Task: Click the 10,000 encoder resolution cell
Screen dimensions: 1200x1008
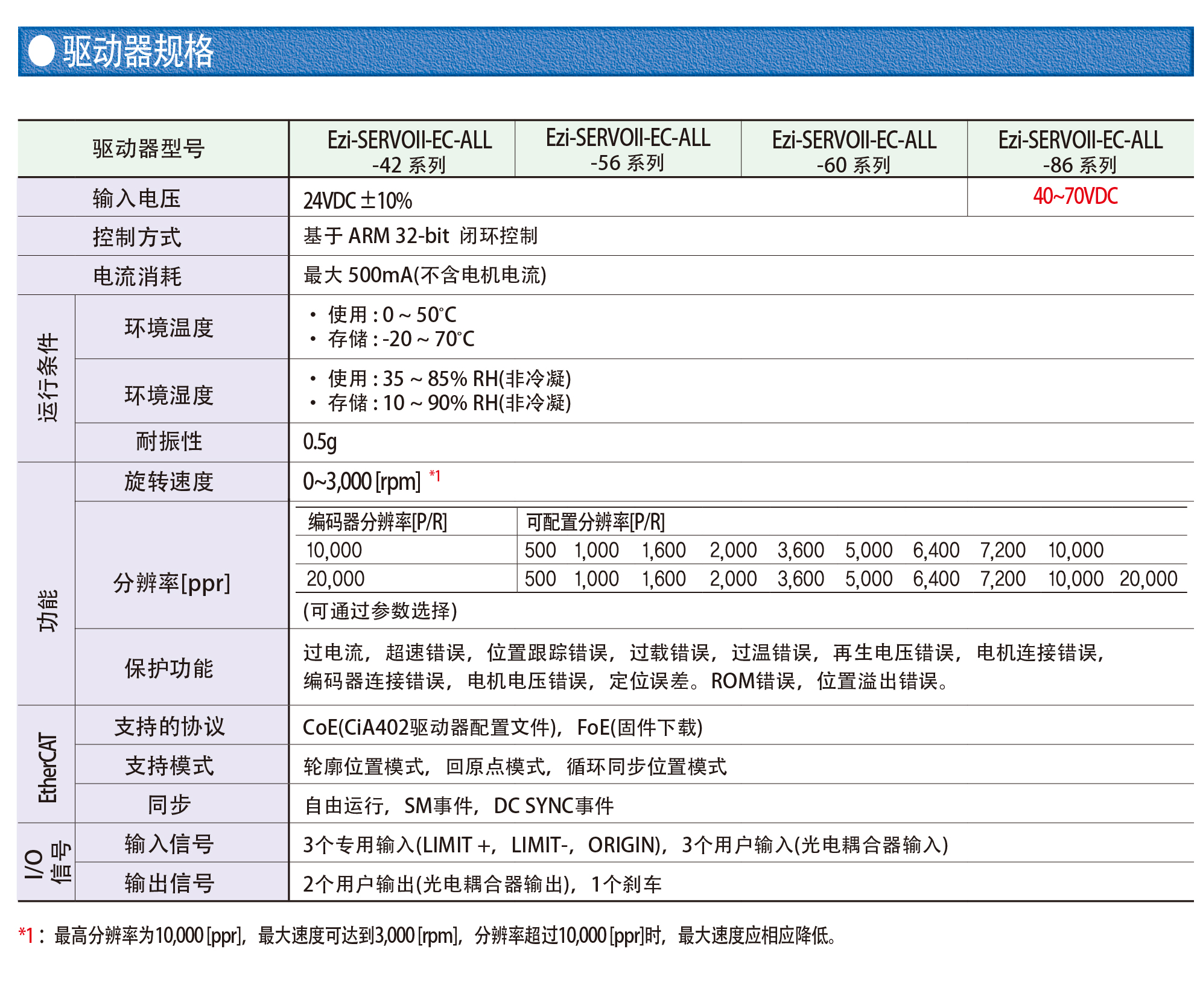Action: pyautogui.click(x=334, y=550)
